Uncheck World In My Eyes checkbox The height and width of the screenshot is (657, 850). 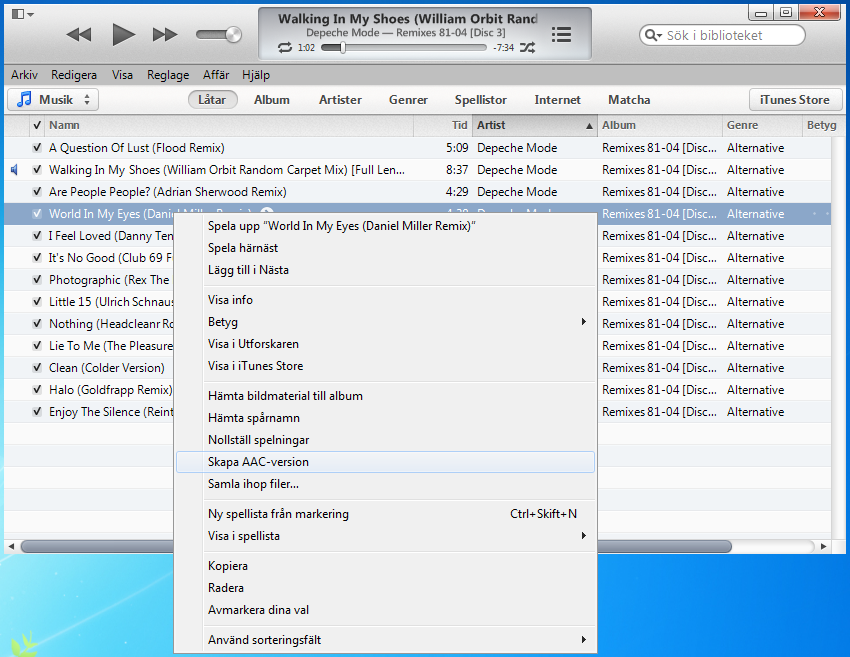(x=37, y=214)
